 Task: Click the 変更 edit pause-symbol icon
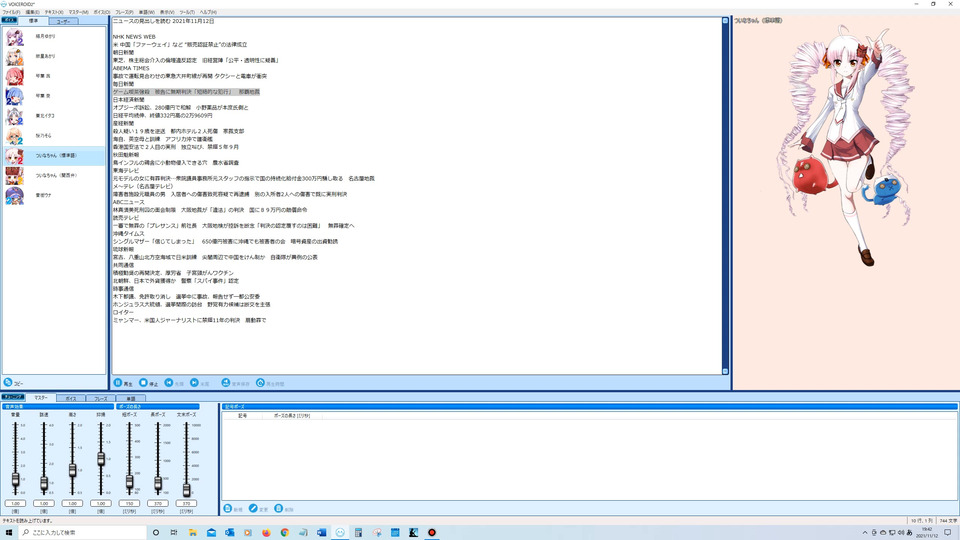pos(253,508)
